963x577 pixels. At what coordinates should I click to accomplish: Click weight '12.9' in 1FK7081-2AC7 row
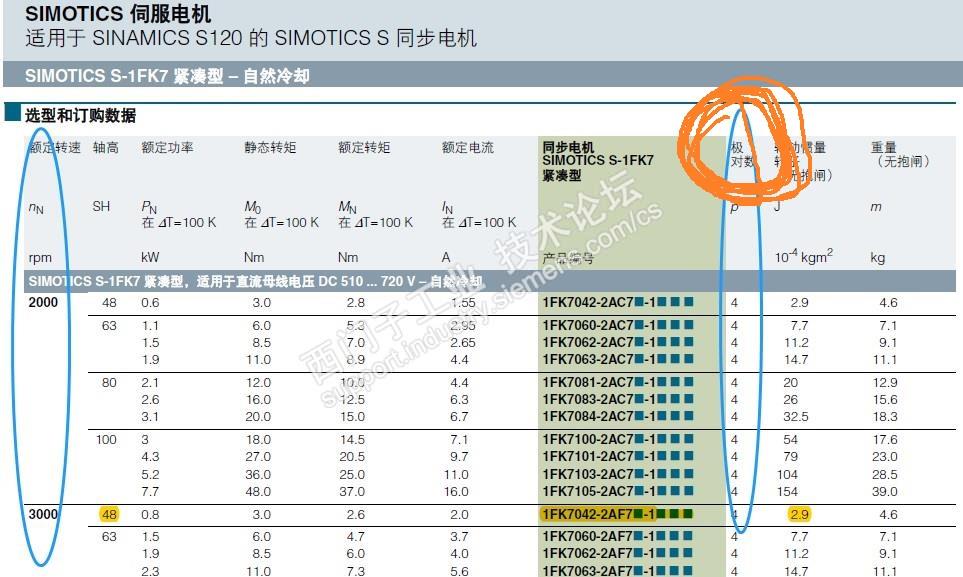pos(885,383)
